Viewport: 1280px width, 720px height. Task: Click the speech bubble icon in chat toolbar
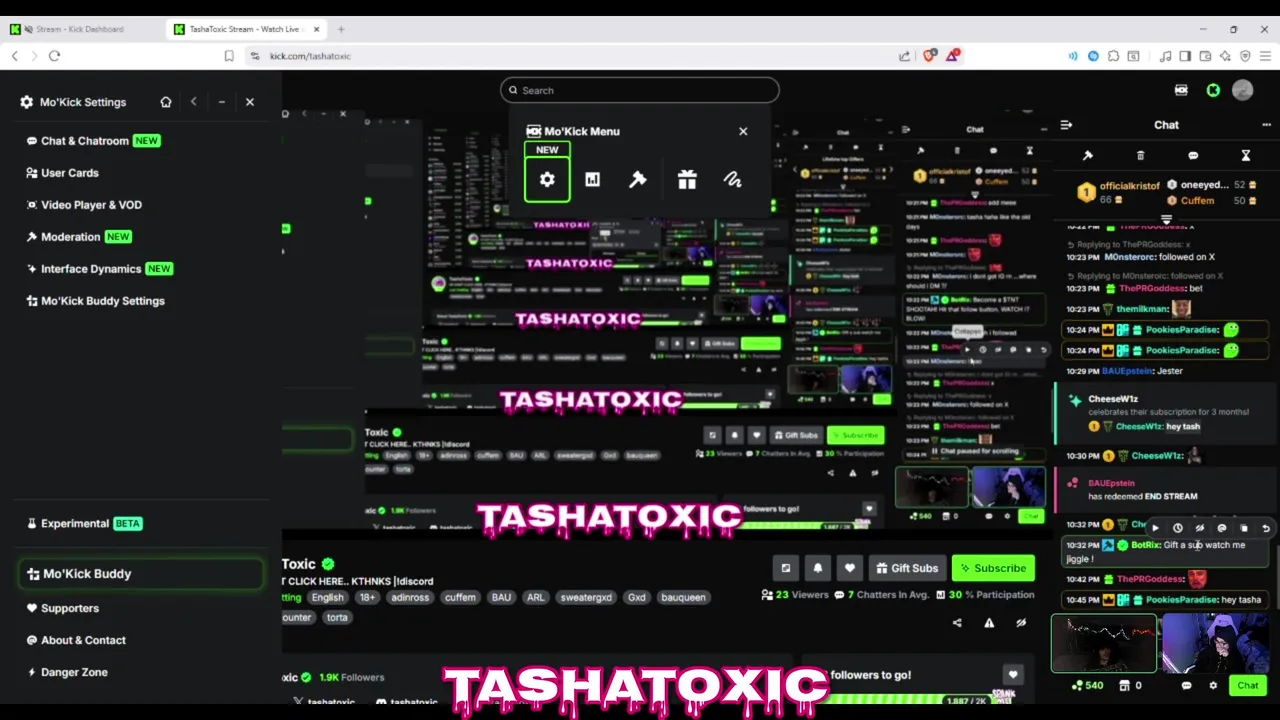coord(1193,156)
